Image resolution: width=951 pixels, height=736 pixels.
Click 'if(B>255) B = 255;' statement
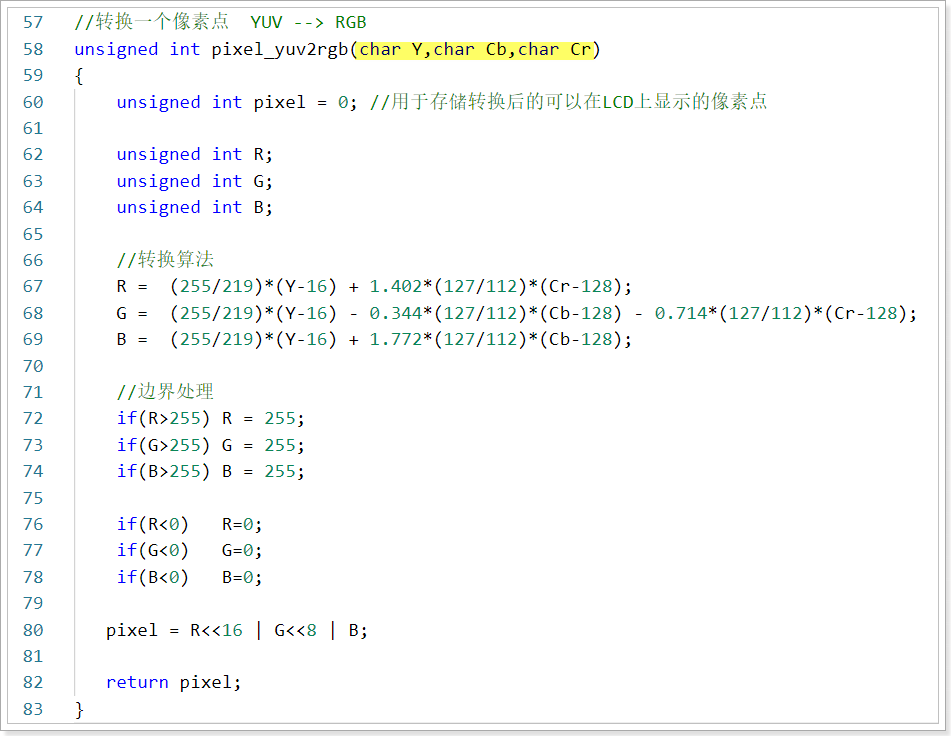(x=210, y=471)
